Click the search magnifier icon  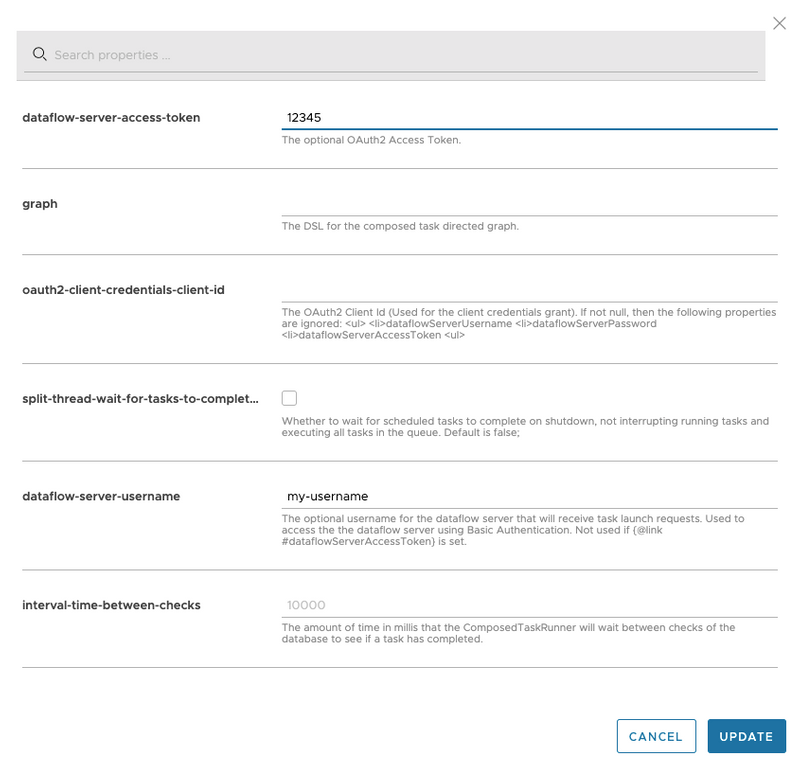tap(40, 53)
